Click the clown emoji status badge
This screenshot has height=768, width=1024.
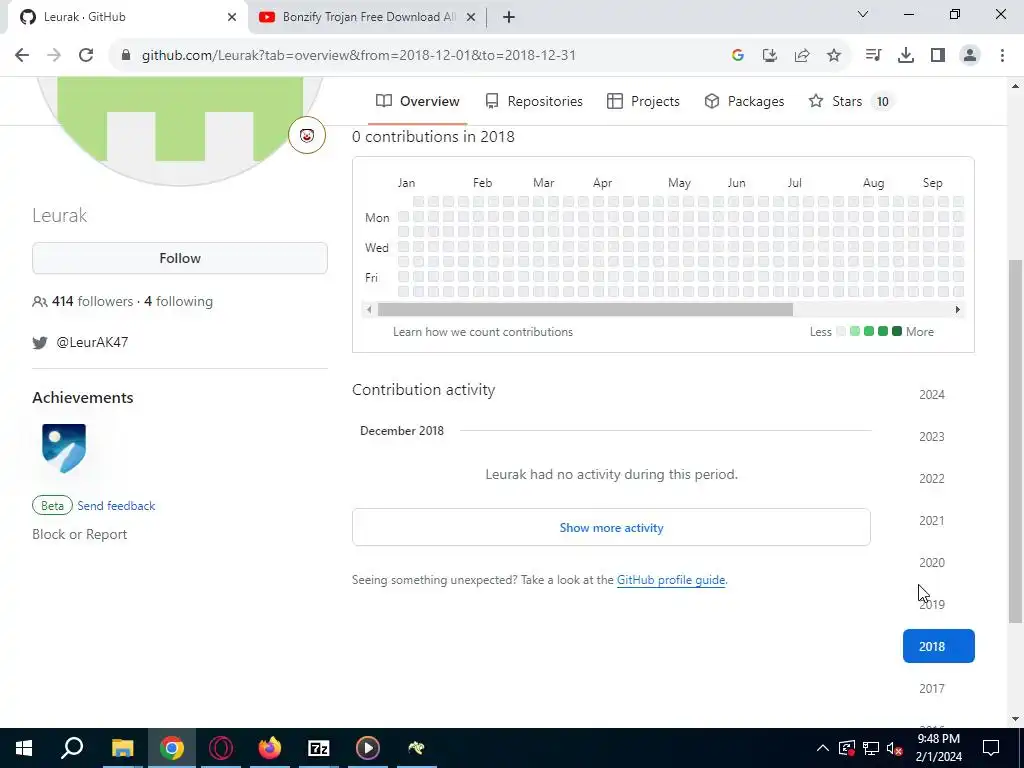[307, 135]
